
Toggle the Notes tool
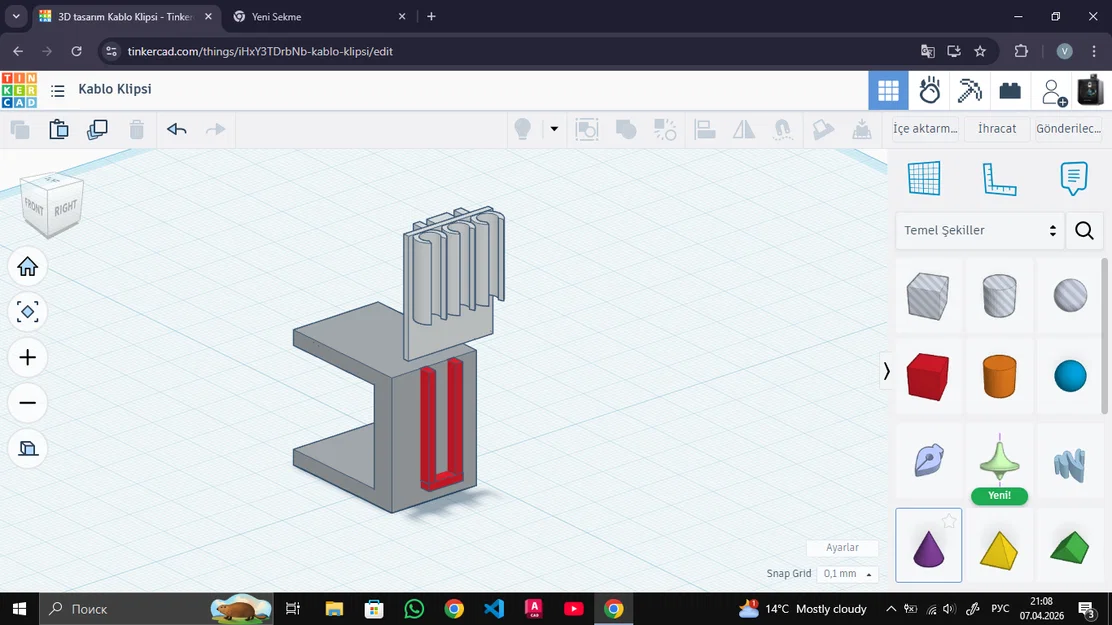point(1073,179)
